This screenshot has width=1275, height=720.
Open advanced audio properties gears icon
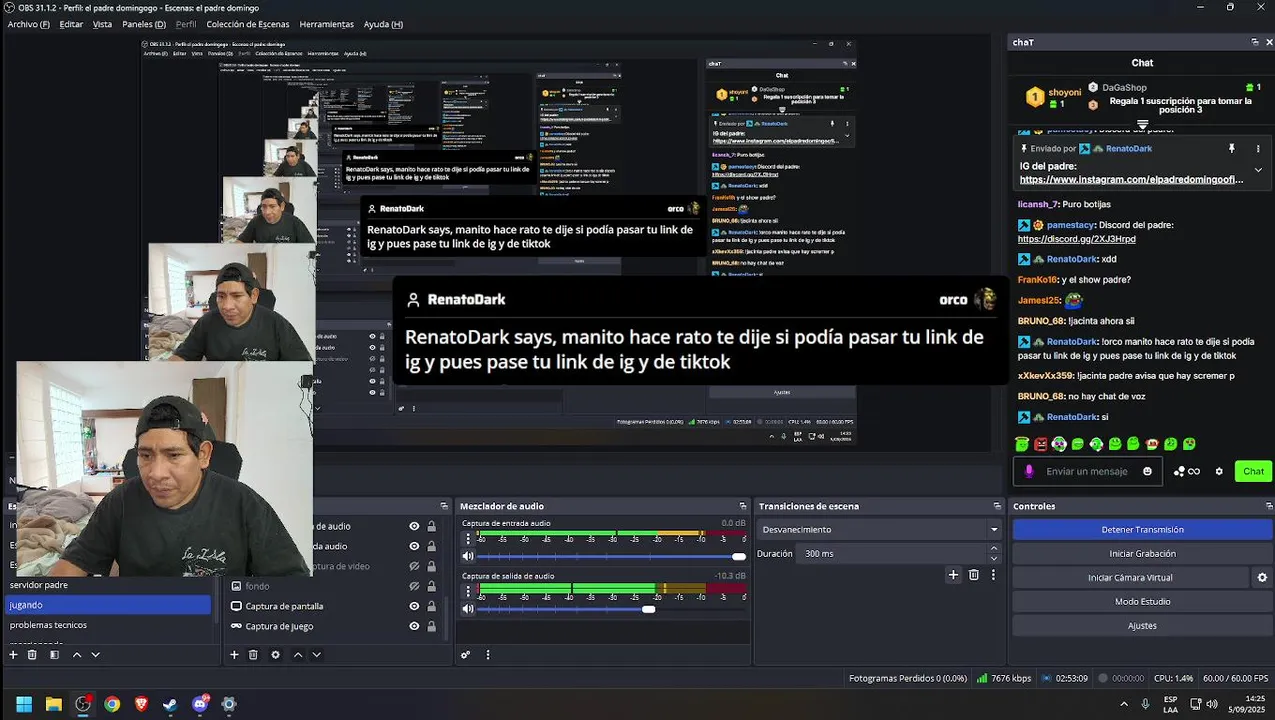tap(465, 655)
